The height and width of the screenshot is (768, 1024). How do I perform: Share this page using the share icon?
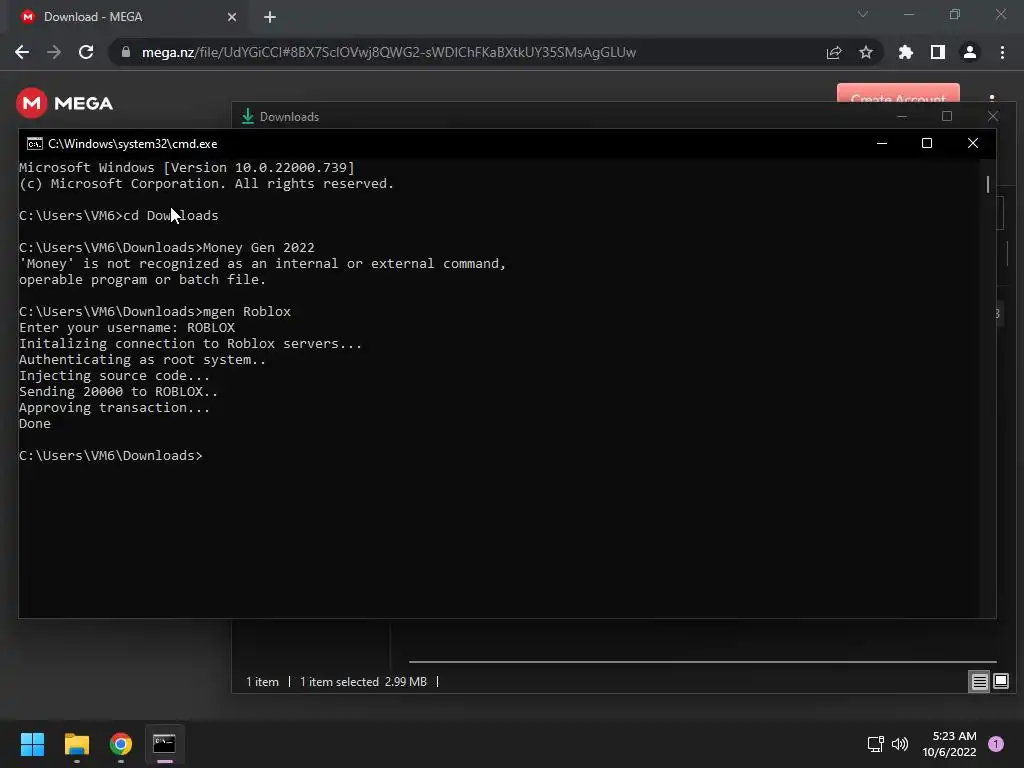[834, 52]
